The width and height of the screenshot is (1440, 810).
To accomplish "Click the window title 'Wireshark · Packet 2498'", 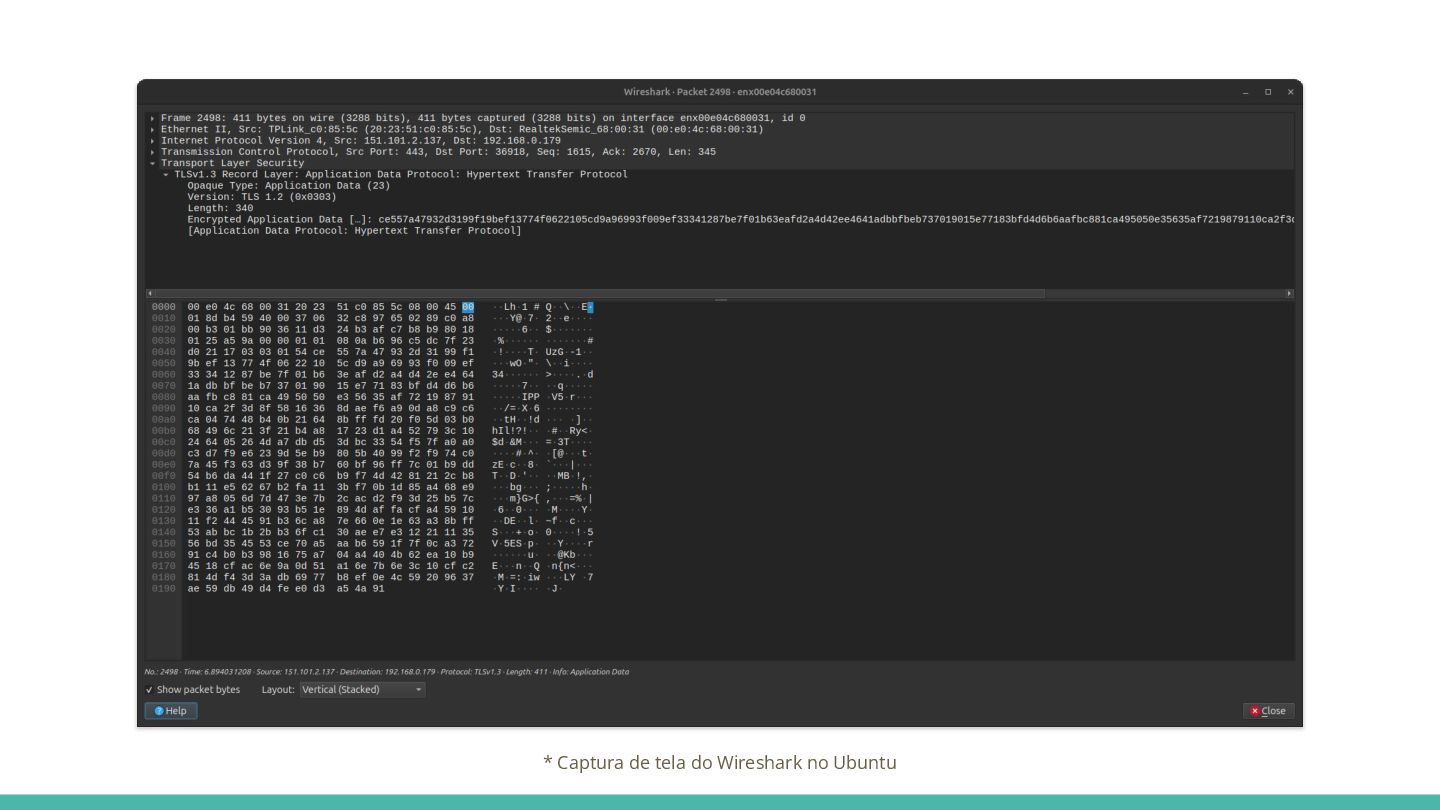I will click(720, 92).
